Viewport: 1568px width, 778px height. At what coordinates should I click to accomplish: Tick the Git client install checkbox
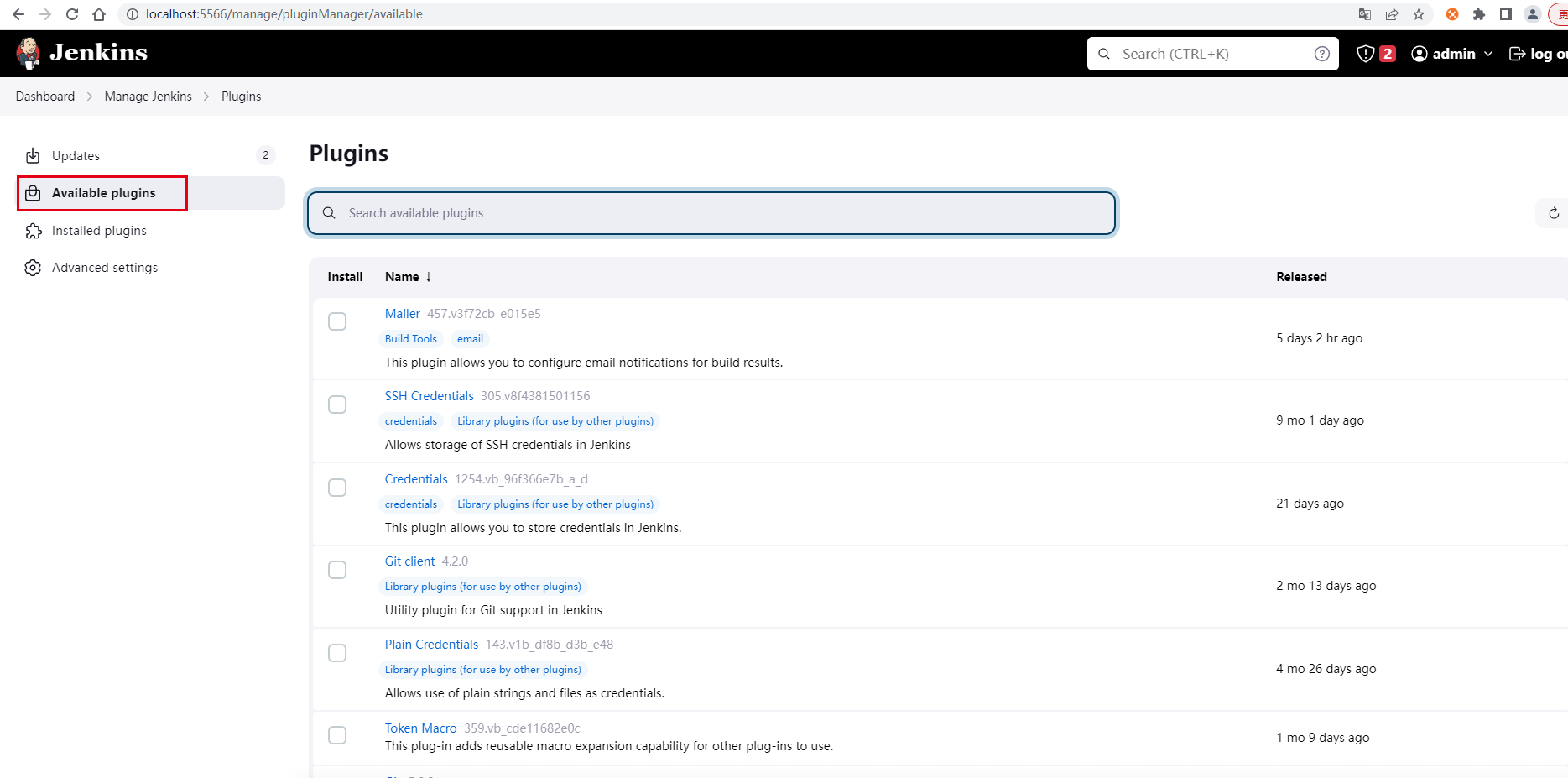point(337,570)
